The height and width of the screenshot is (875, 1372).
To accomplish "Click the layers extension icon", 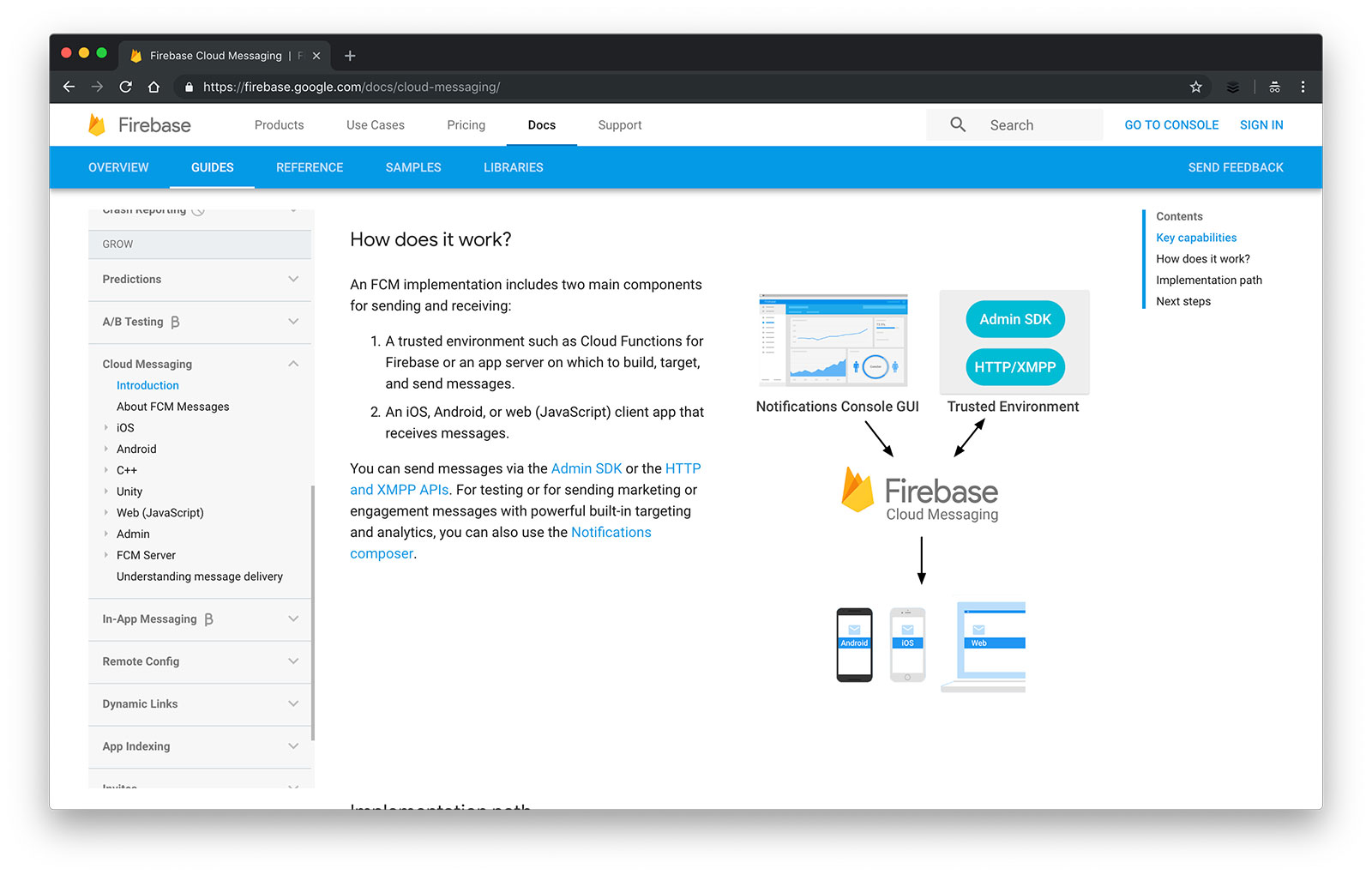I will tap(1232, 87).
